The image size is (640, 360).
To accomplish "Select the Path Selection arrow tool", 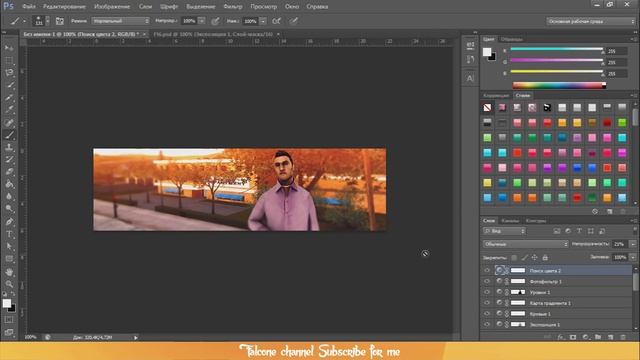I will point(9,247).
